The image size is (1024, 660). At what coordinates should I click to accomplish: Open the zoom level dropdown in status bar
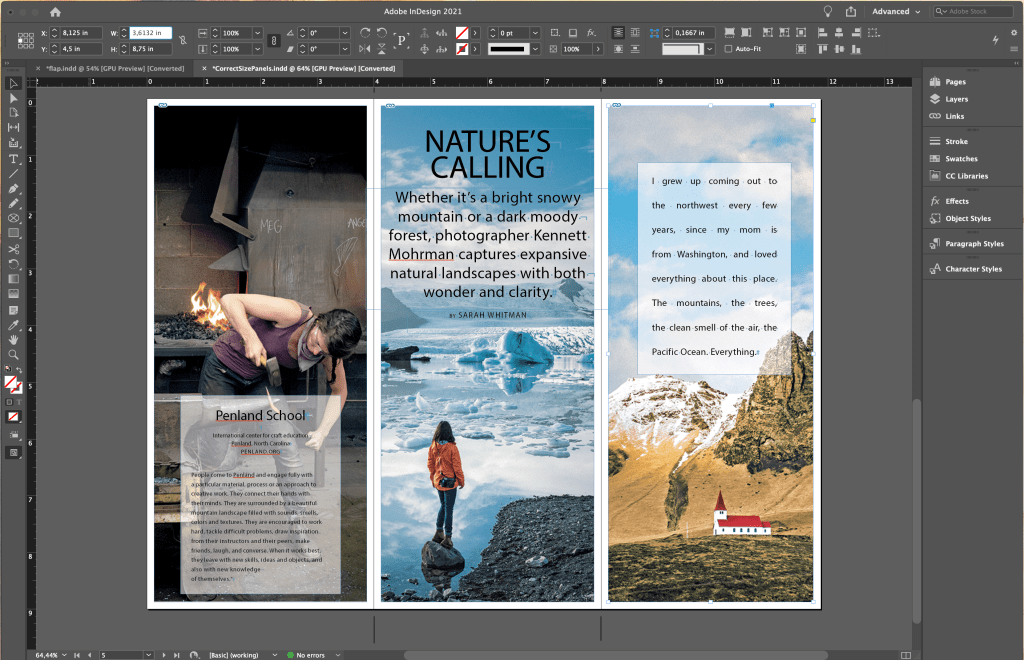(66, 655)
